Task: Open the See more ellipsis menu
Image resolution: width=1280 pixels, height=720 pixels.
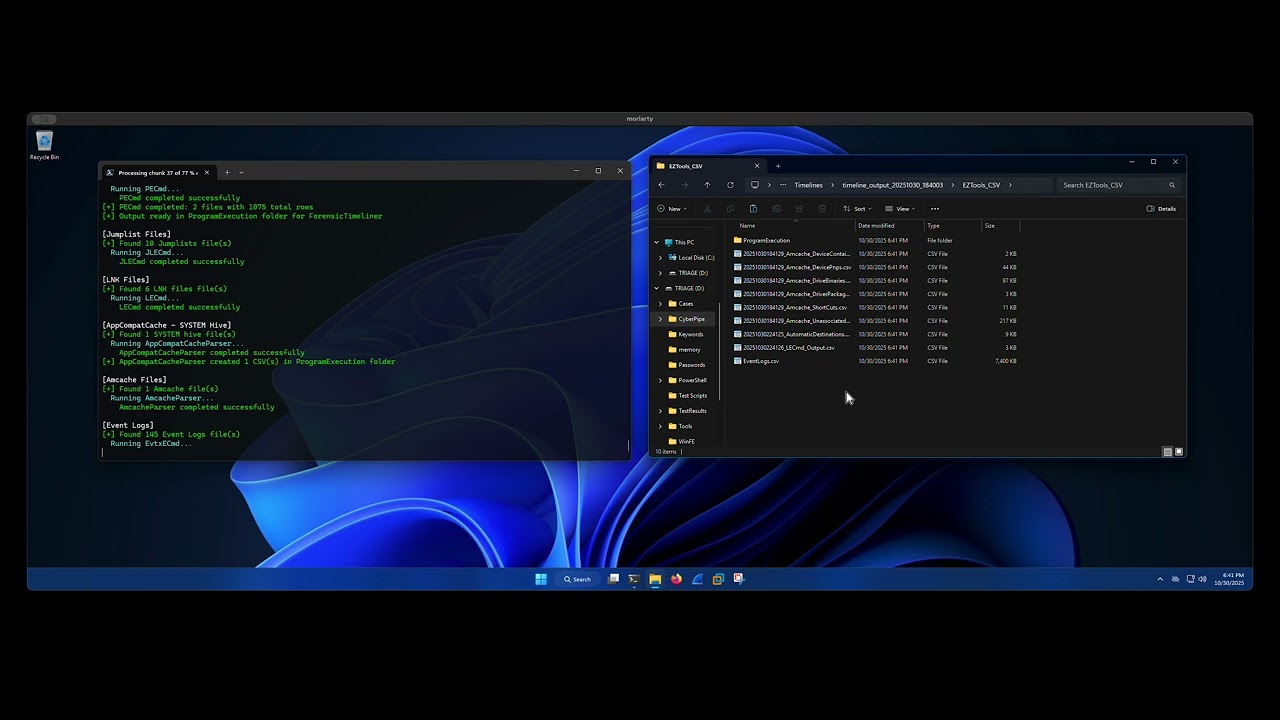Action: (x=935, y=209)
